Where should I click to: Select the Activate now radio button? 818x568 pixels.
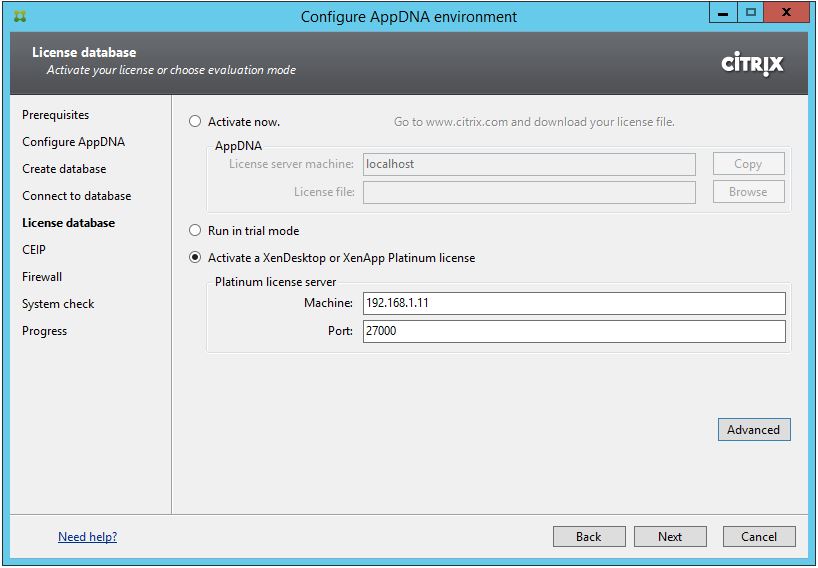click(196, 122)
